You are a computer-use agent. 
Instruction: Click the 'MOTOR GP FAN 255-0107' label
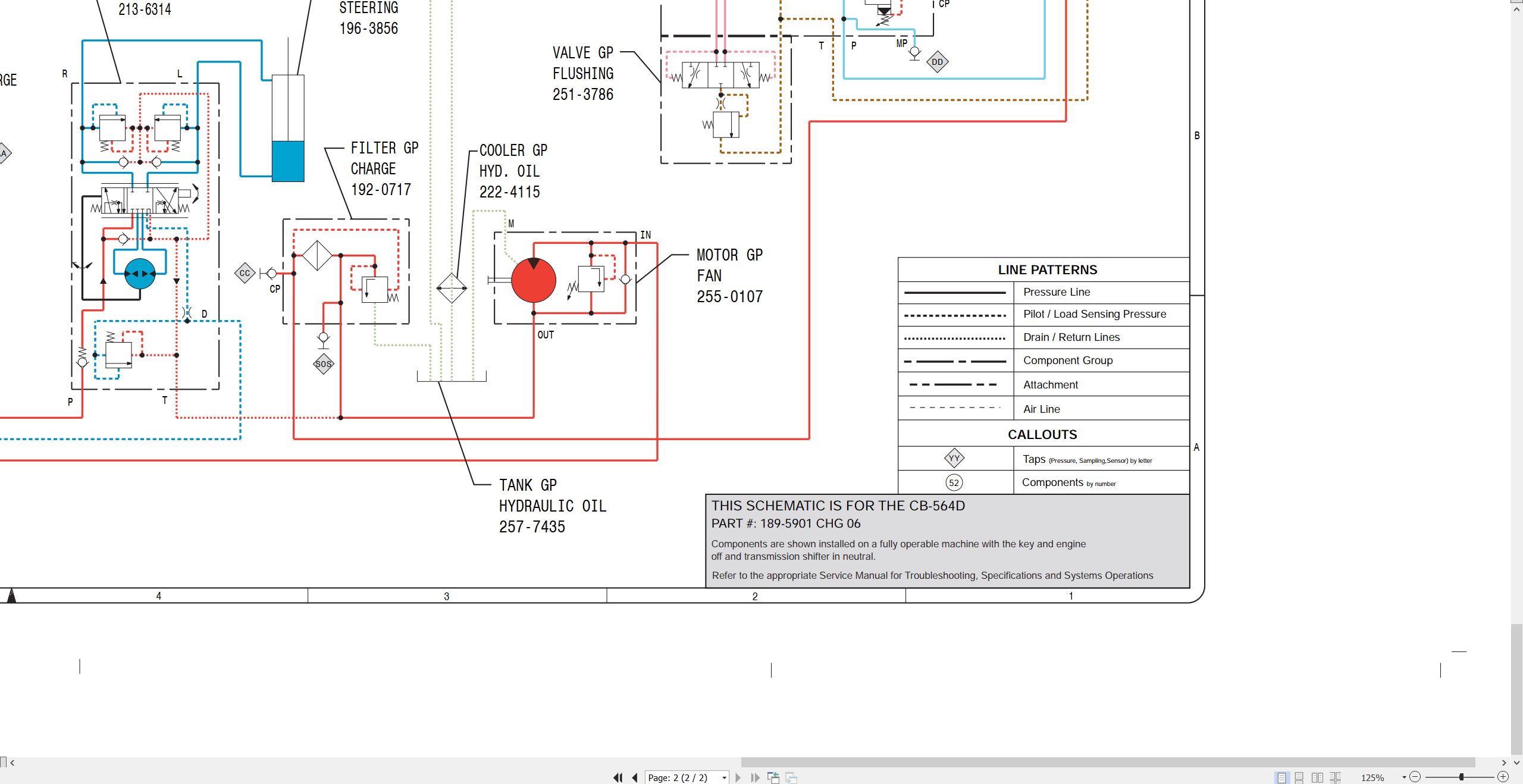click(x=729, y=276)
